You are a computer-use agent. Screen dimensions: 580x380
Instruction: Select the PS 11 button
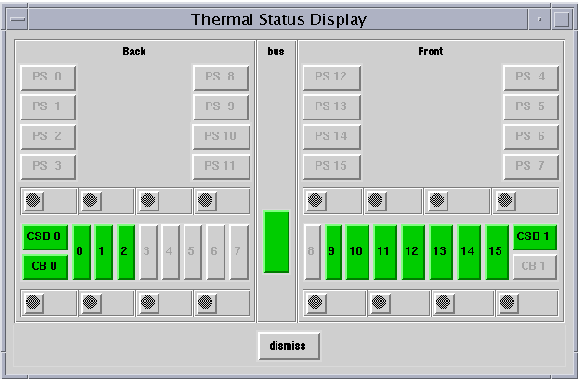221,167
